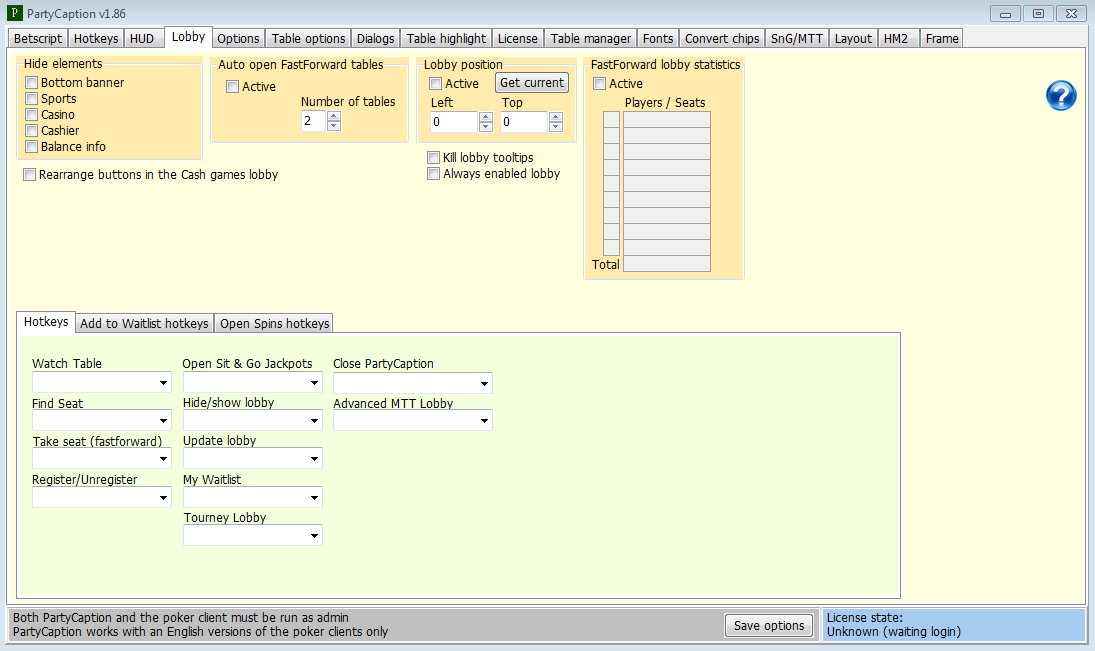This screenshot has width=1095, height=651.
Task: Switch to Table manager tab
Action: click(x=591, y=38)
